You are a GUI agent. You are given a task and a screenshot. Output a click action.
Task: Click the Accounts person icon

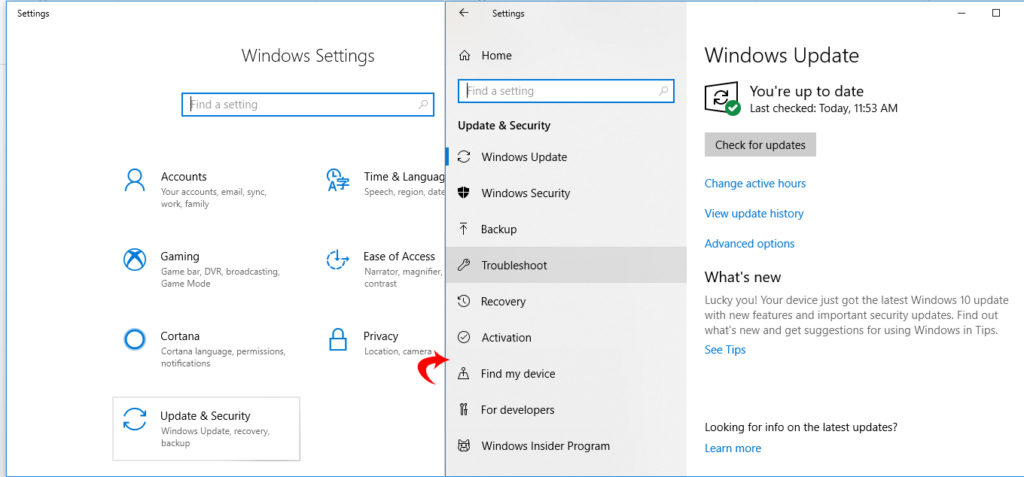(134, 180)
